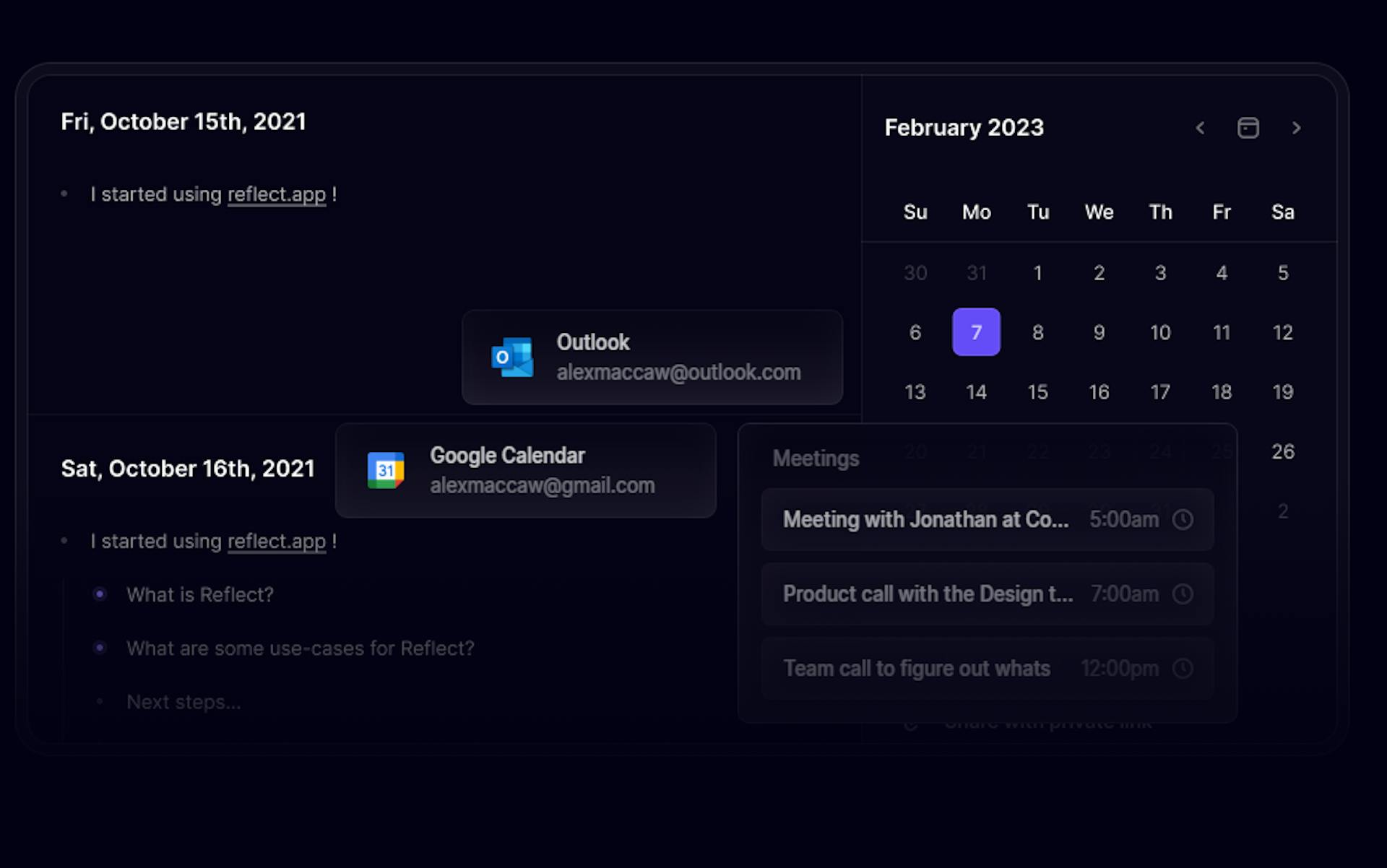Click the Outlook app icon
This screenshot has height=868, width=1387.
coord(512,357)
